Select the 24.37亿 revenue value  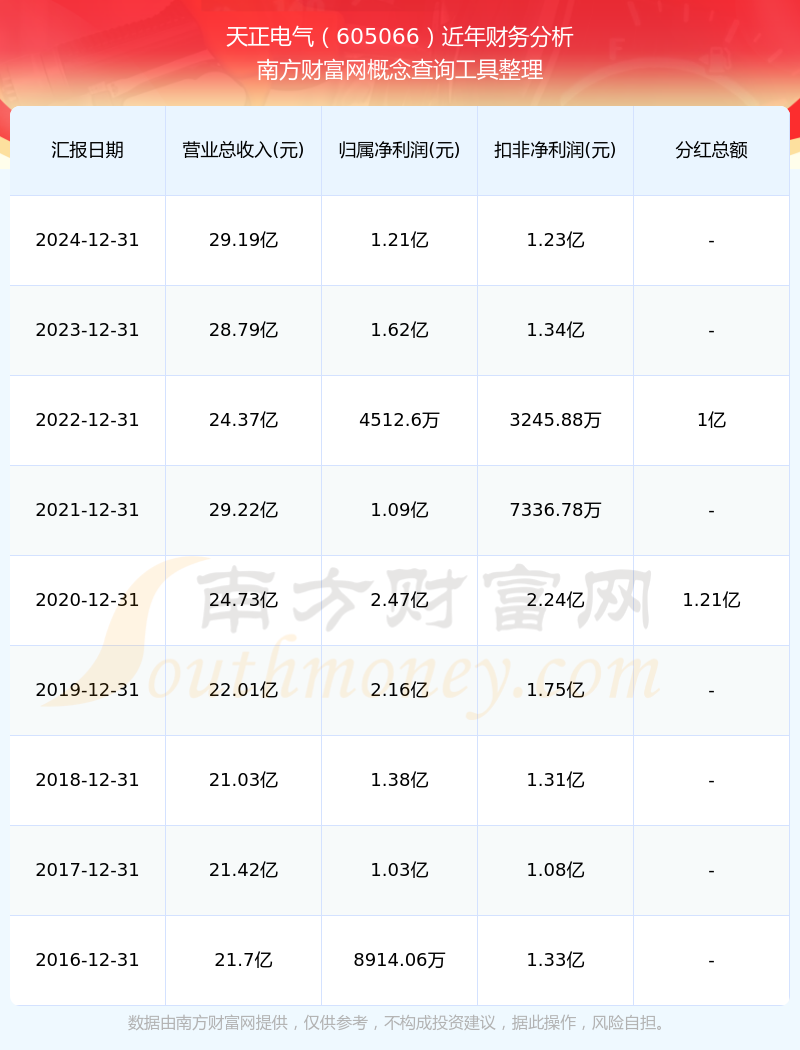(x=243, y=420)
